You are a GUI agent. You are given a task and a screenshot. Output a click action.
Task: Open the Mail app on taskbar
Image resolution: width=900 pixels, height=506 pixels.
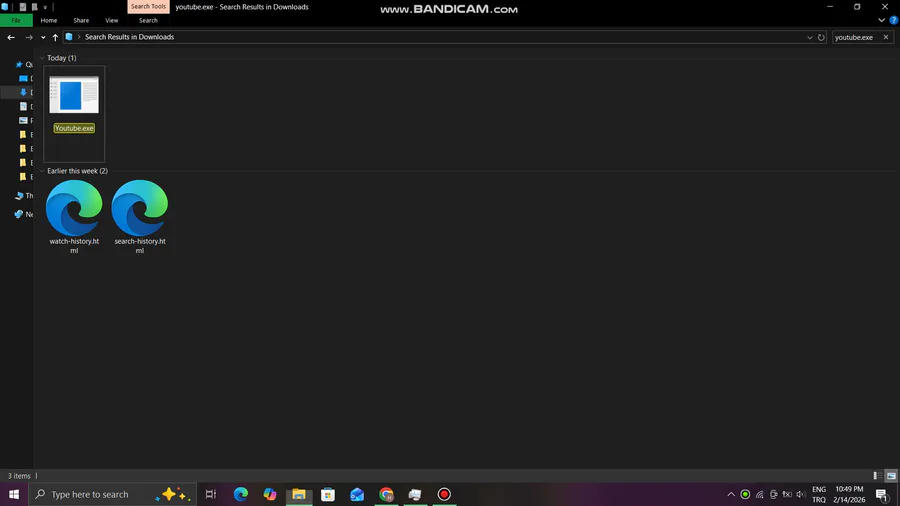tap(357, 494)
